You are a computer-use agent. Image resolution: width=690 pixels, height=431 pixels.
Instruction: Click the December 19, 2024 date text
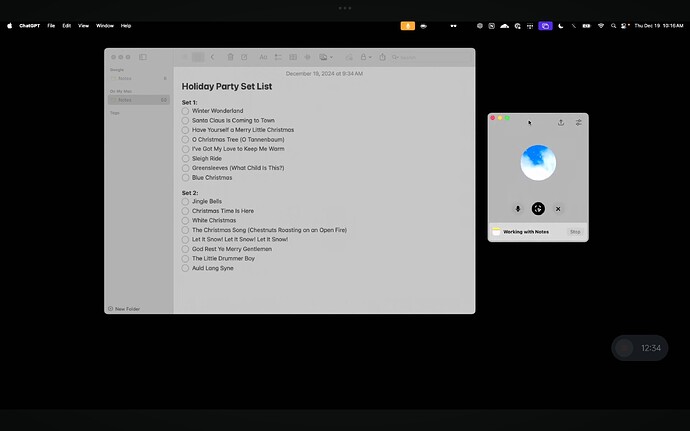point(324,74)
